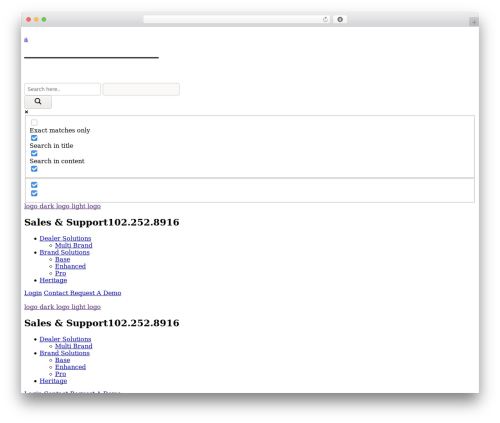Uncheck Search in title checkbox
Viewport: 500px width, 423px height.
click(34, 138)
